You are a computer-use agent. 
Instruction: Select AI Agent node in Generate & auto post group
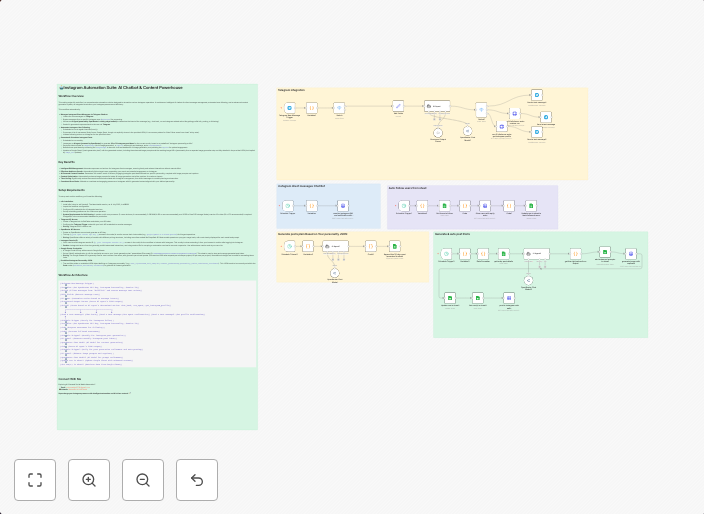pos(536,254)
